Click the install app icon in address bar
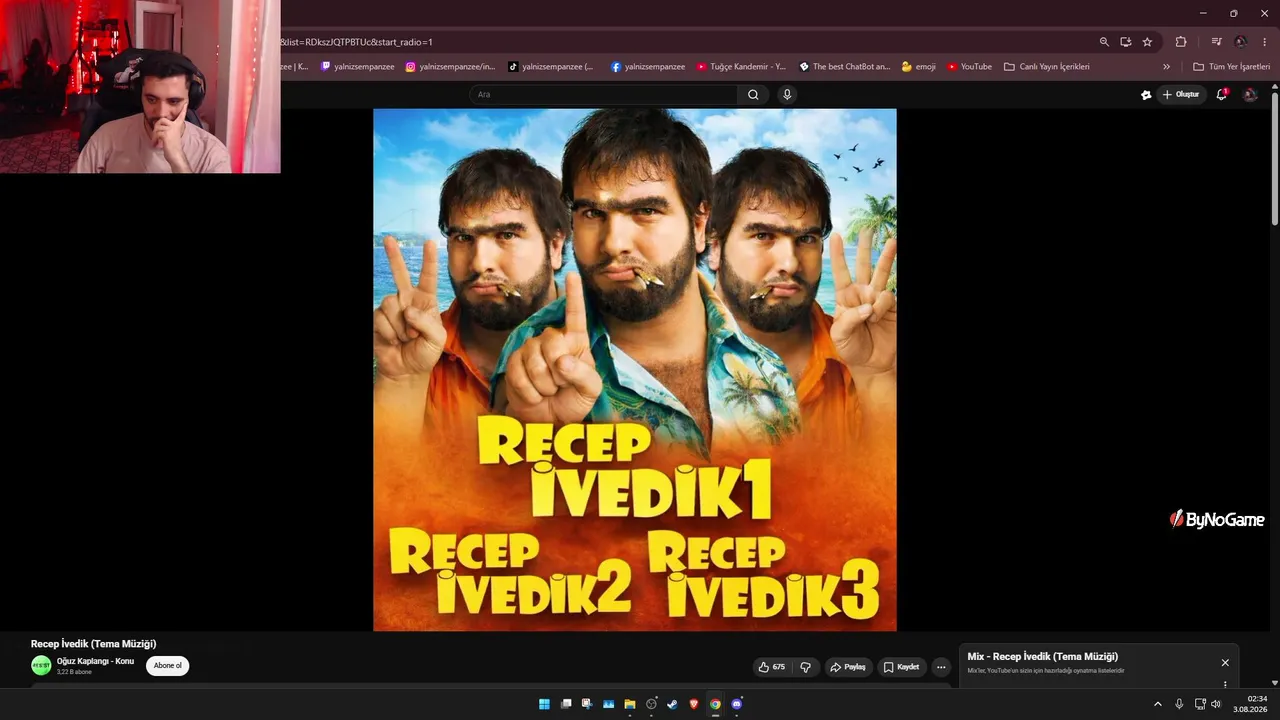1280x720 pixels. [x=1126, y=42]
